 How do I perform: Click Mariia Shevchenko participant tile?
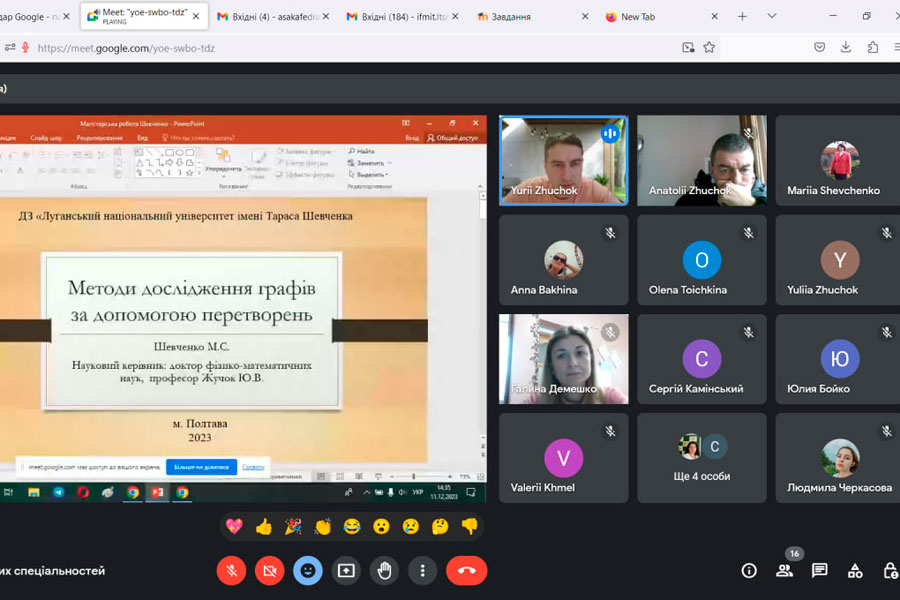pyautogui.click(x=838, y=160)
